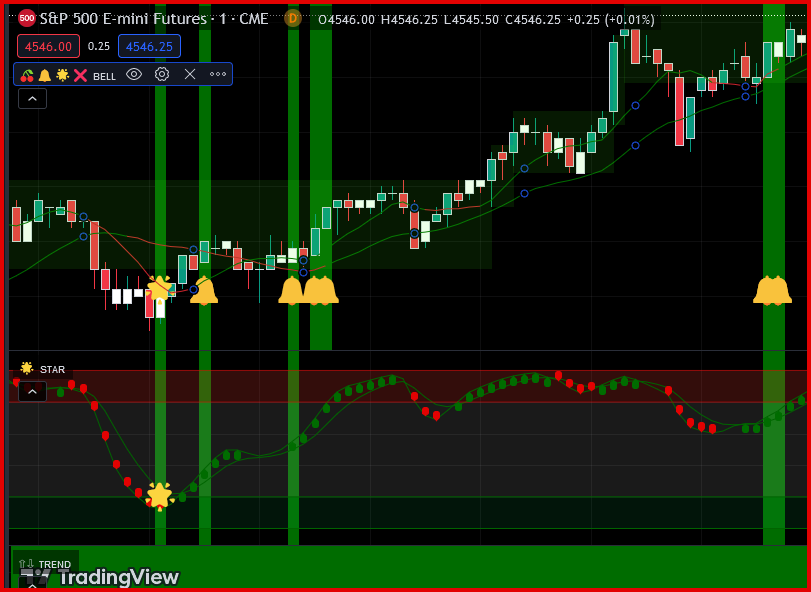Collapse the legend chevron in the STAR pane
The width and height of the screenshot is (811, 592).
[33, 391]
